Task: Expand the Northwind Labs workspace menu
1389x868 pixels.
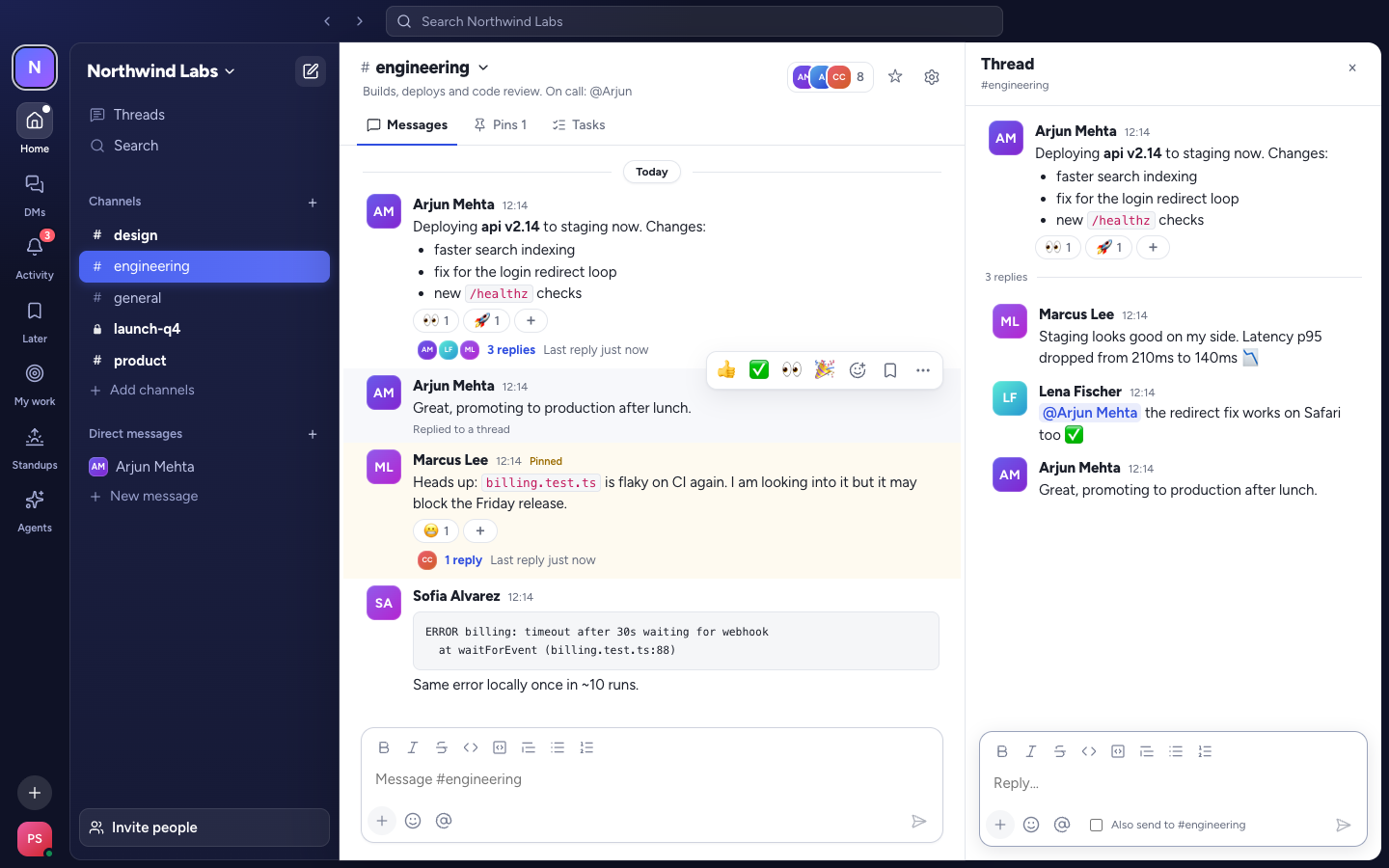Action: 161,71
